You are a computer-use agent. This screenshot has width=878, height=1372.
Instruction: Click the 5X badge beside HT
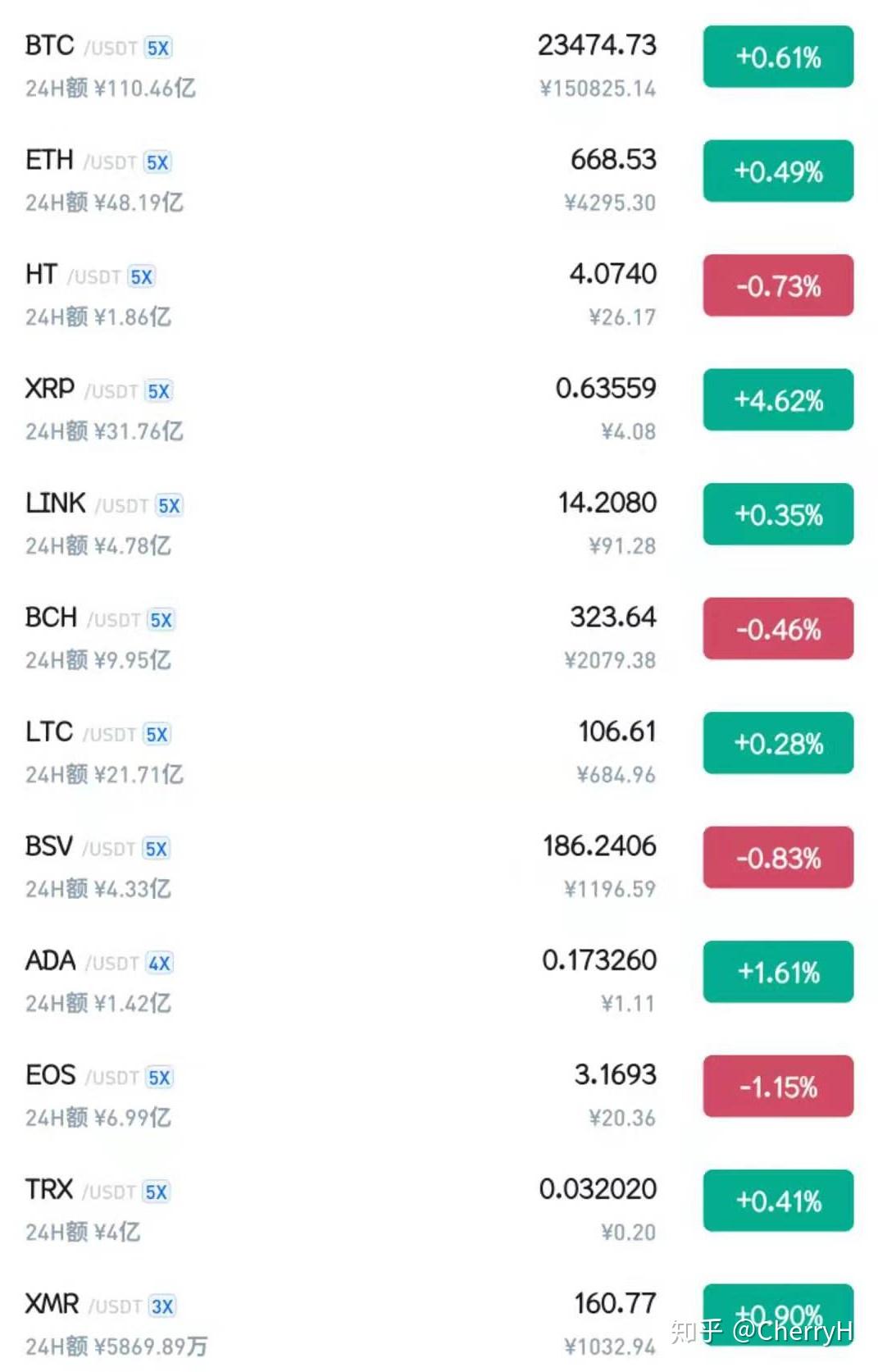tap(141, 277)
